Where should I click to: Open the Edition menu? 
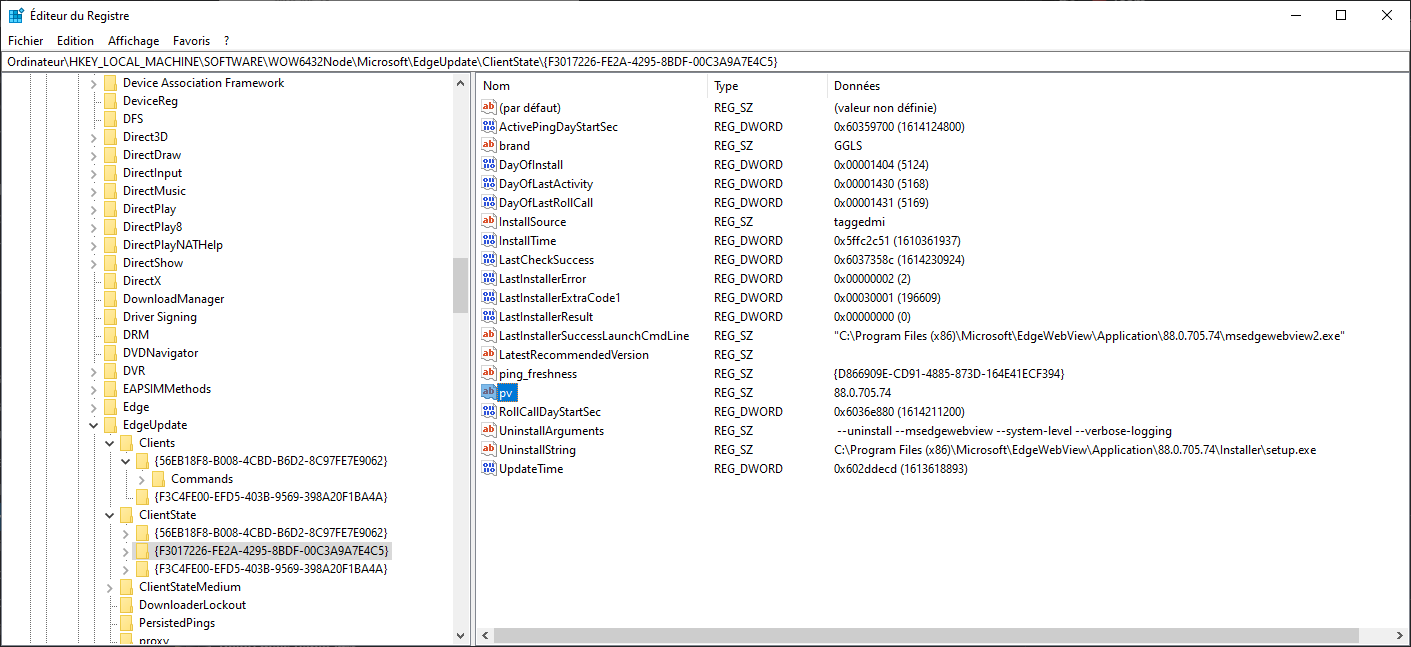[x=75, y=41]
